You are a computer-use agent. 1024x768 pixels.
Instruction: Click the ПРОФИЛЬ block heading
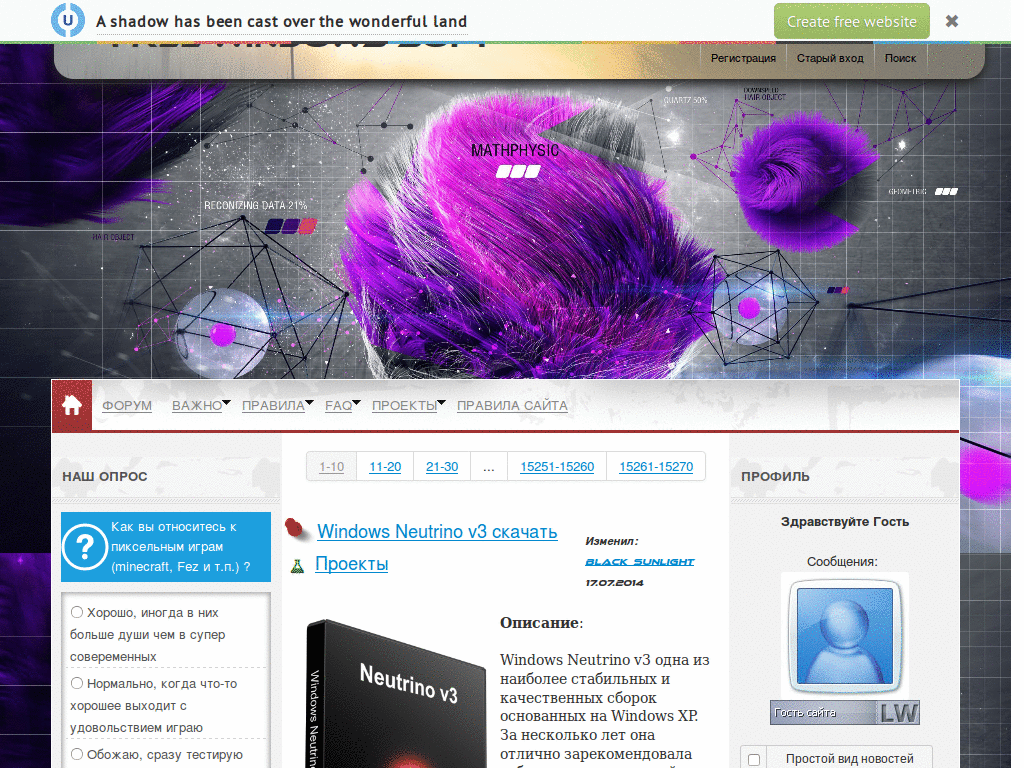coord(775,477)
